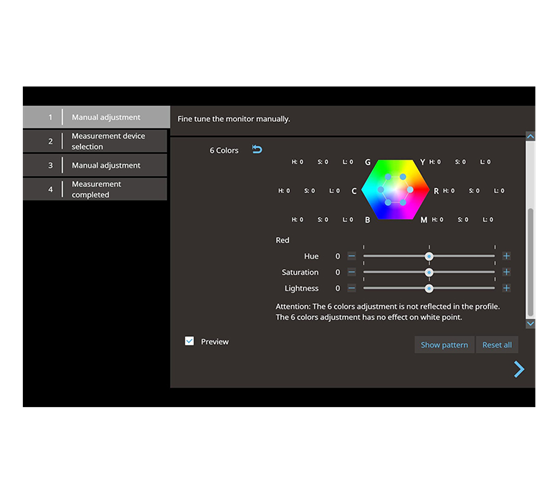This screenshot has width=560, height=493.
Task: Decrease Hue with the minus button
Action: coord(351,256)
